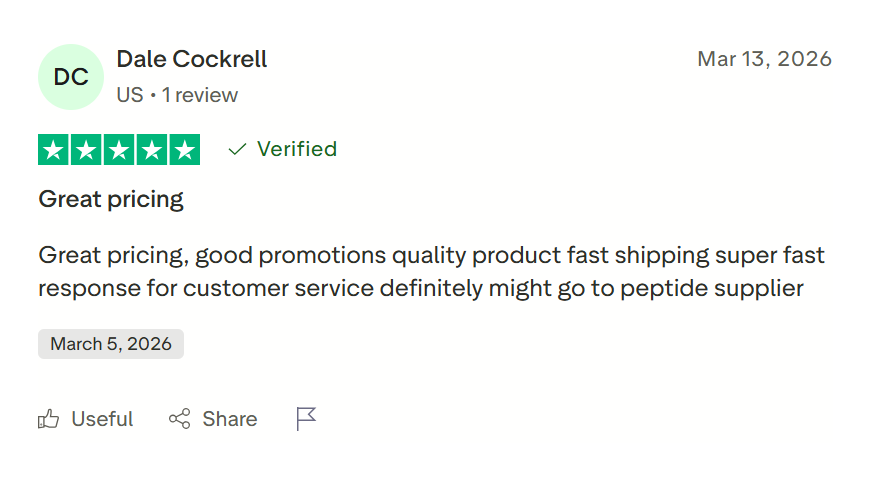Click the DC profile avatar

(x=71, y=77)
